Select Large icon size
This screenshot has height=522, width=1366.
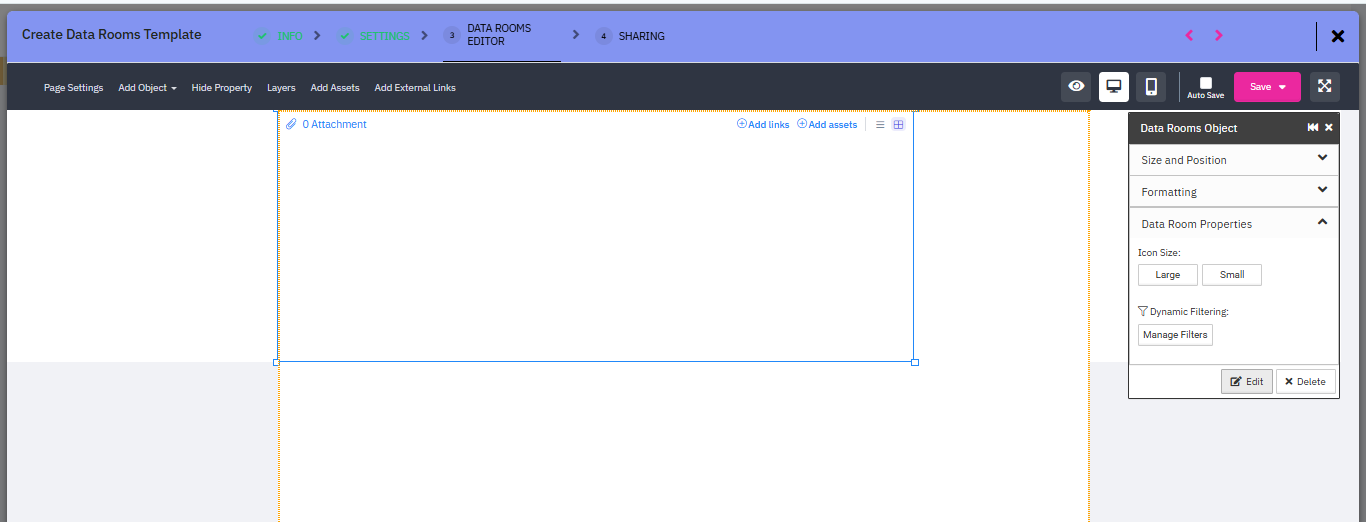point(1167,275)
